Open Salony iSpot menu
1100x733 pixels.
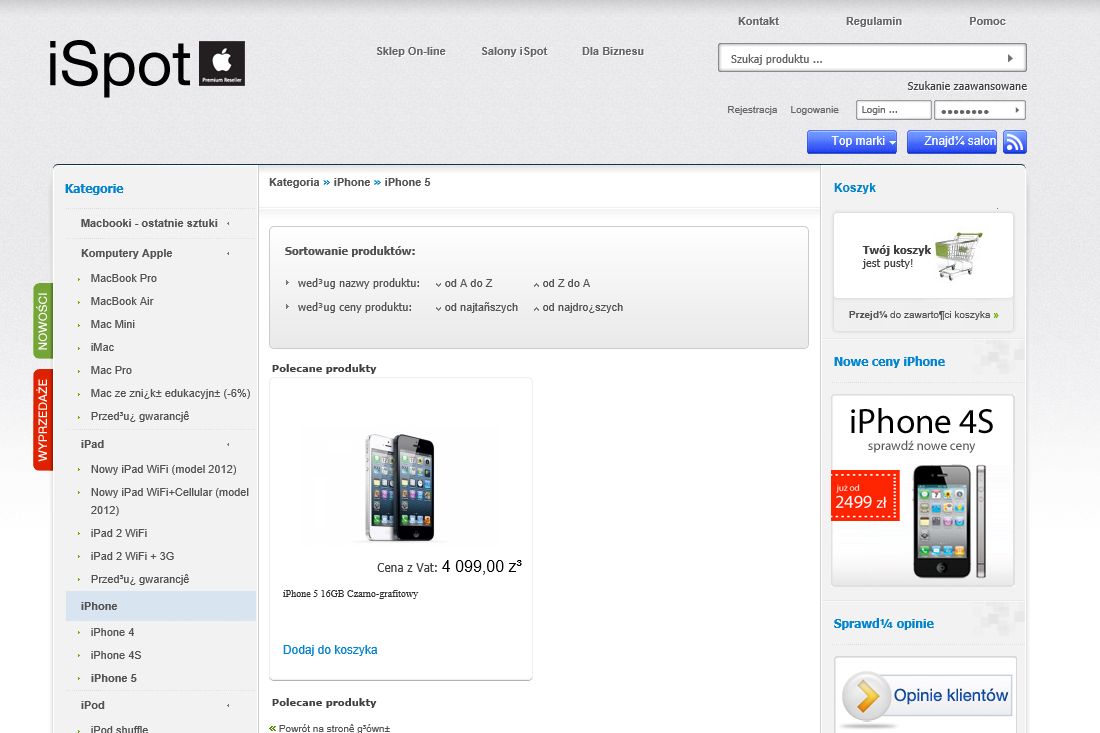point(514,51)
